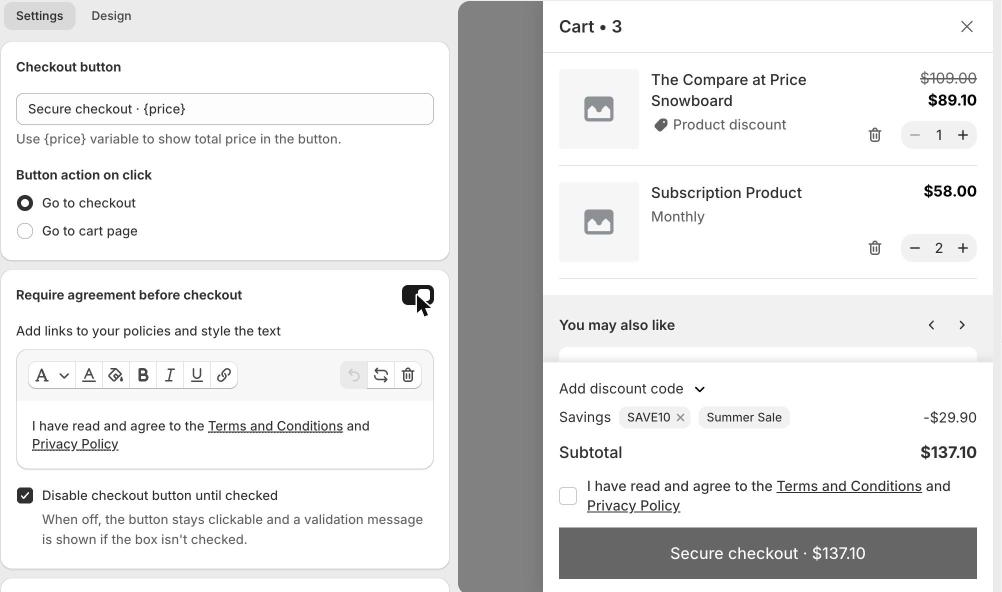
Task: Click the 'Subscription Product' title
Action: (x=726, y=192)
